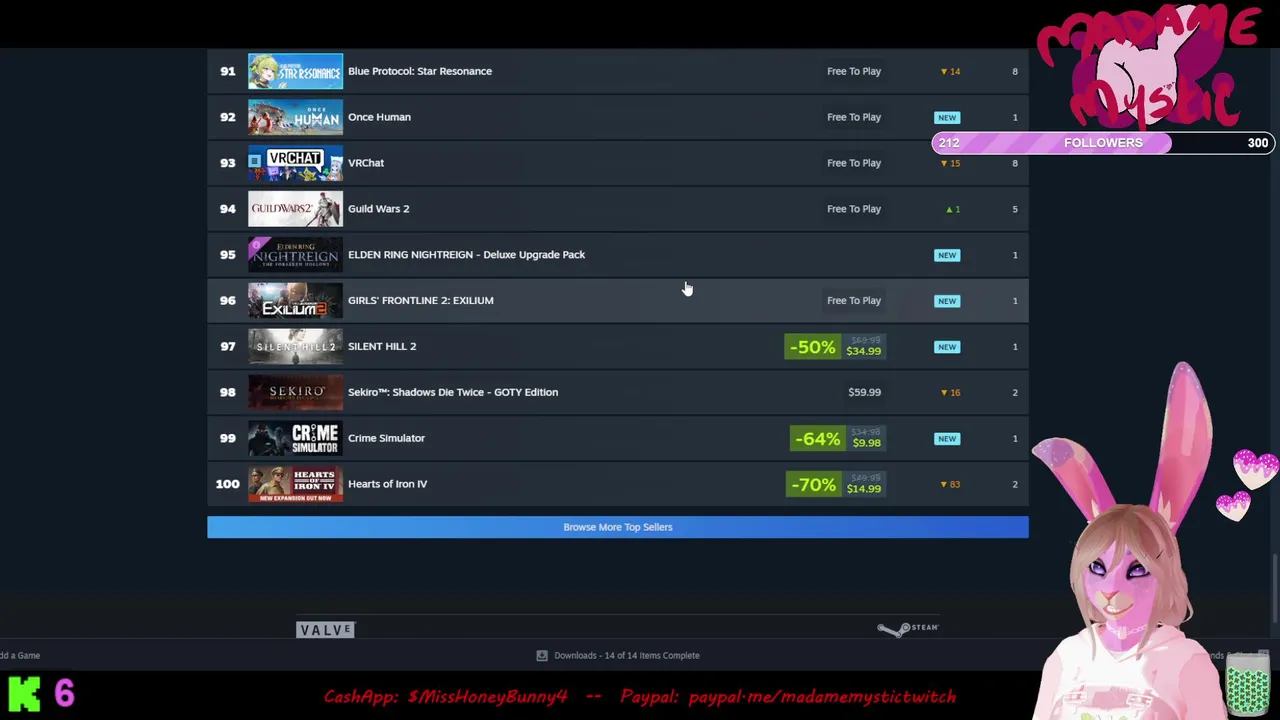The width and height of the screenshot is (1280, 720).
Task: Click NEW badge on GIRLS' FRONTLINE 2 row
Action: click(x=947, y=301)
